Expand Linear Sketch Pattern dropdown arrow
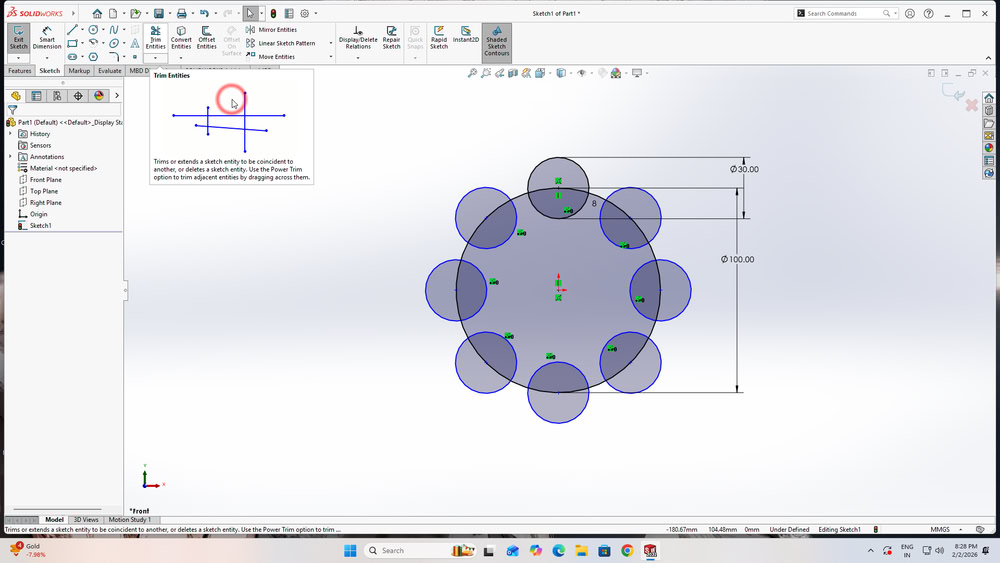1000x563 pixels. click(330, 43)
